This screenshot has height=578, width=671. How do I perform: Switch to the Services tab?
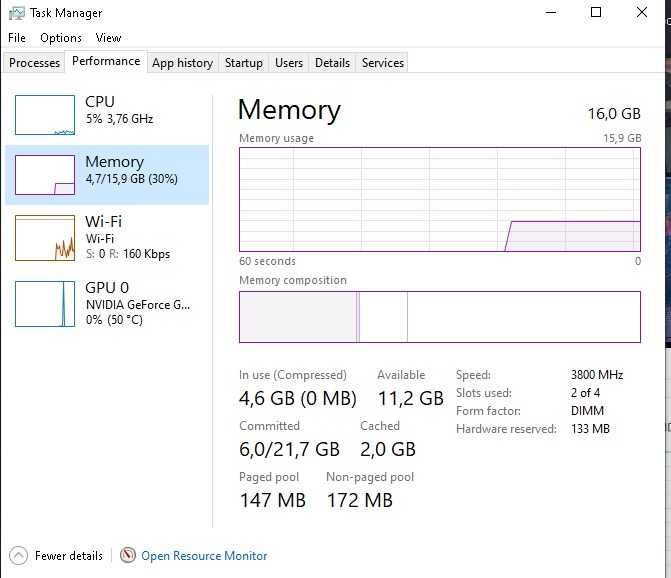point(383,63)
